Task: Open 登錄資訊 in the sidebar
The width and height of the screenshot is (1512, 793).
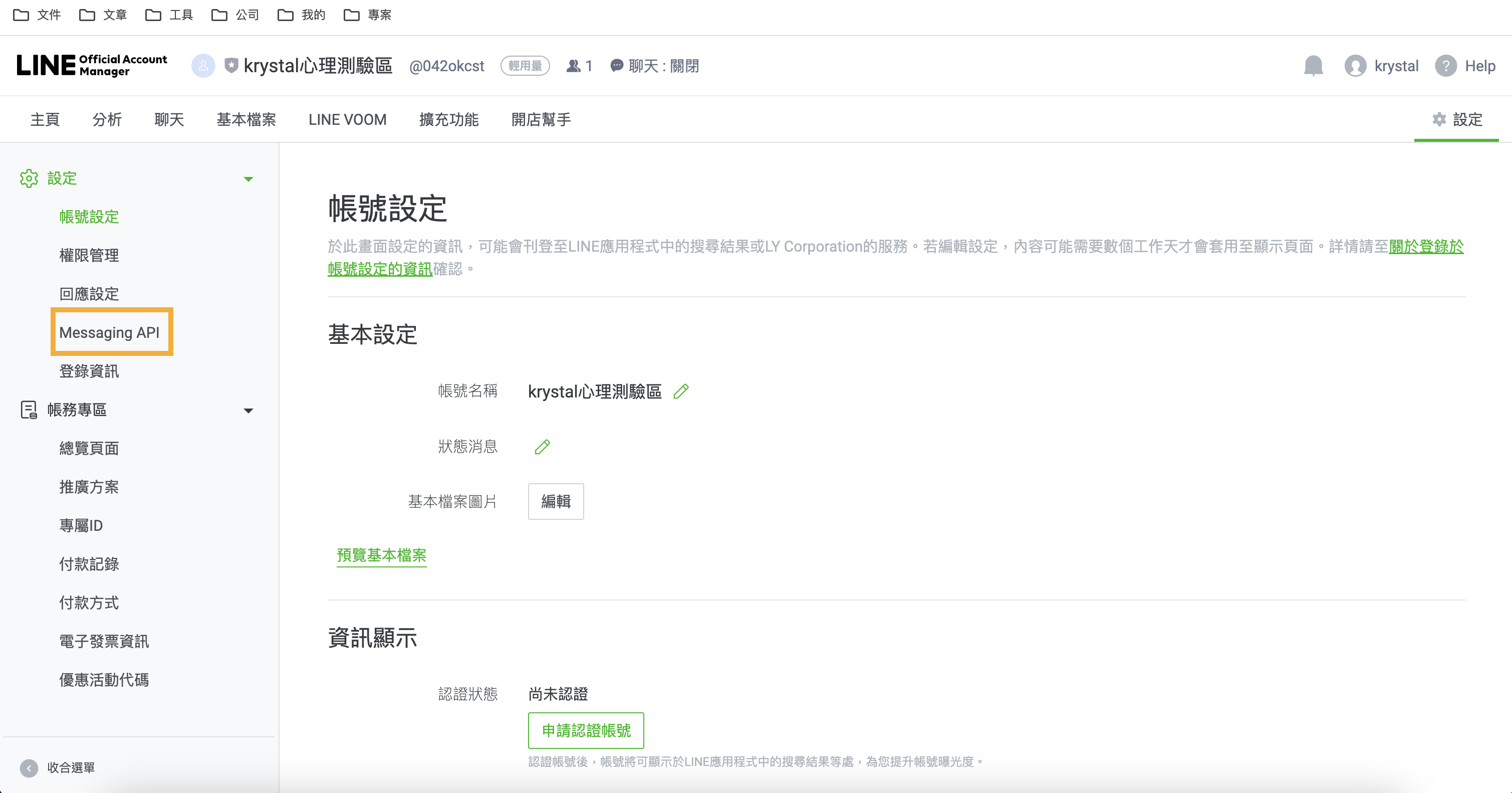Action: pyautogui.click(x=89, y=371)
